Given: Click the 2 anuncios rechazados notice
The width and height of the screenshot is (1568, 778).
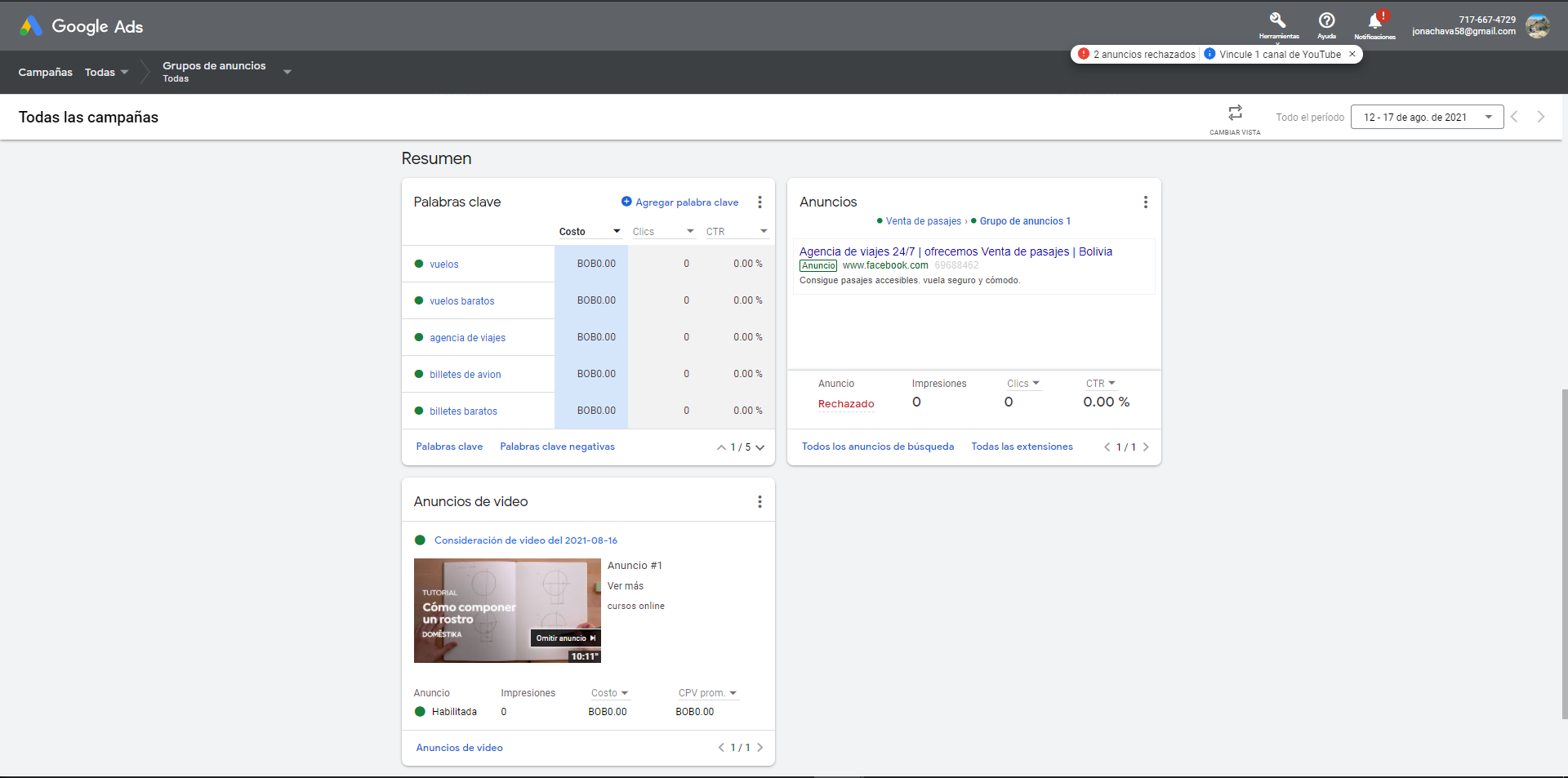Looking at the screenshot, I should point(1144,55).
